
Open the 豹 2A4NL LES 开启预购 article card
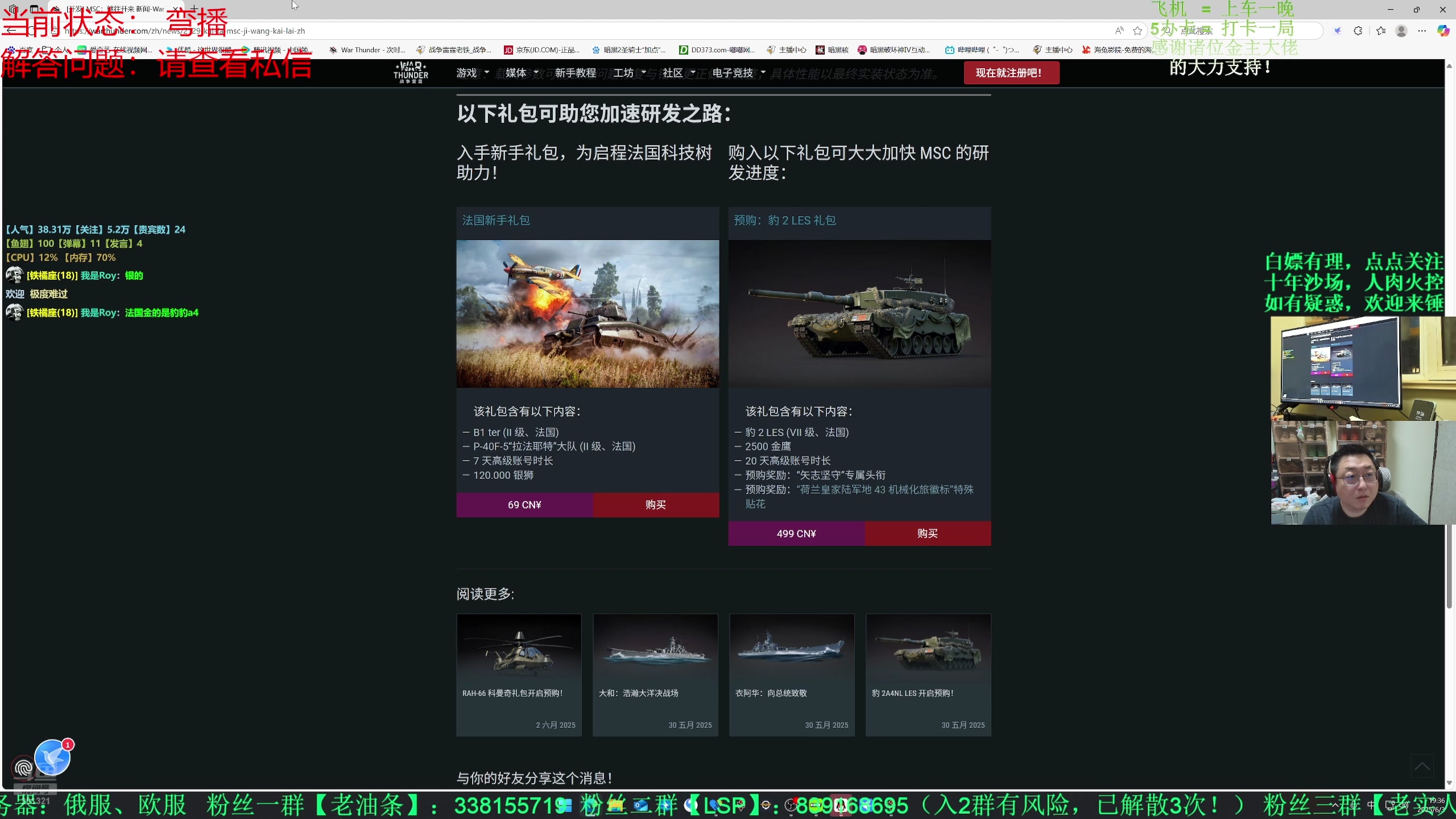pyautogui.click(x=928, y=675)
